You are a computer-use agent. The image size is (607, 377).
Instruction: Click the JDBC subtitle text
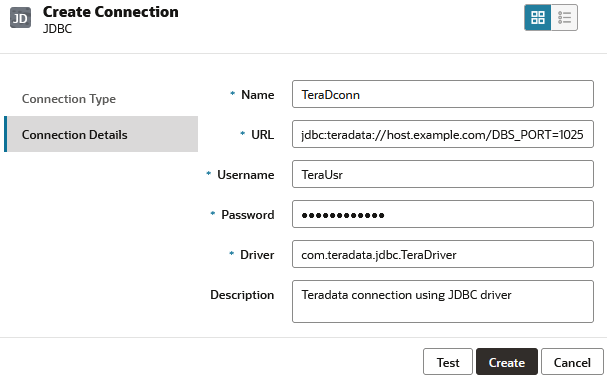coord(57,29)
